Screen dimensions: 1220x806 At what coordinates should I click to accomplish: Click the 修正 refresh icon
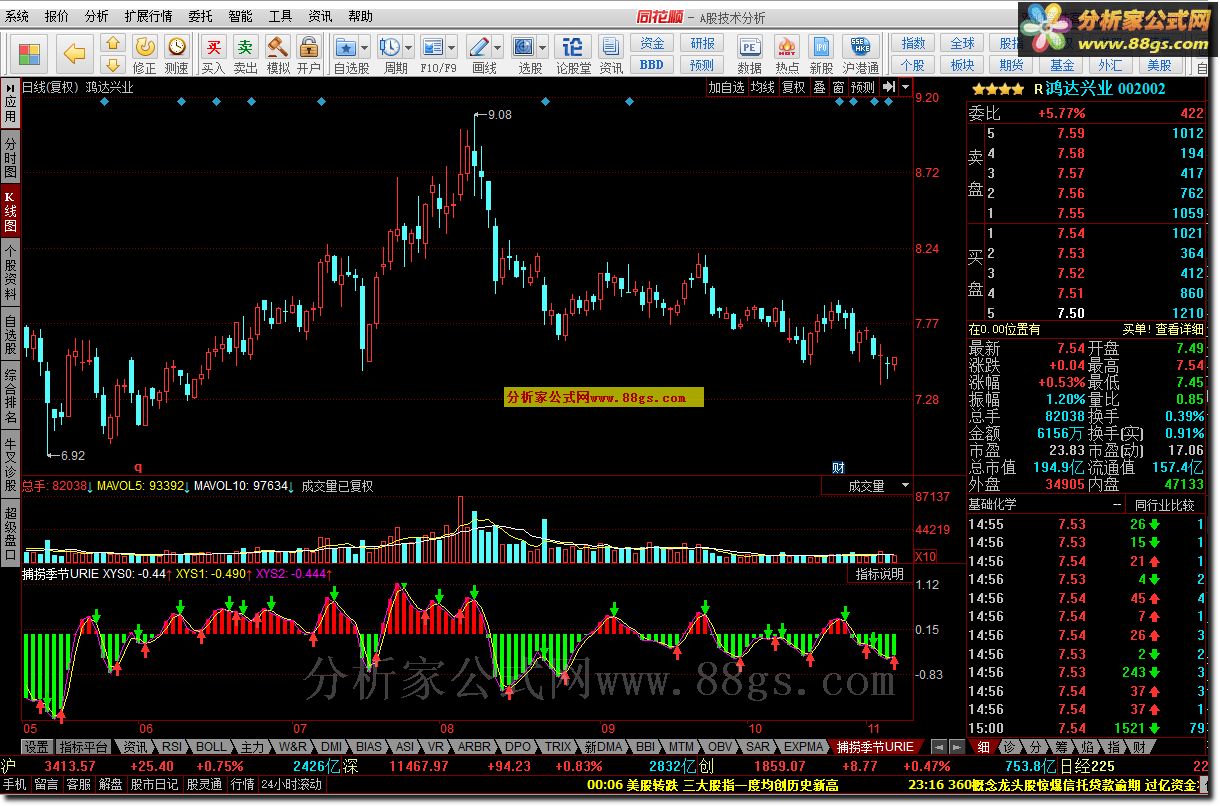point(145,47)
